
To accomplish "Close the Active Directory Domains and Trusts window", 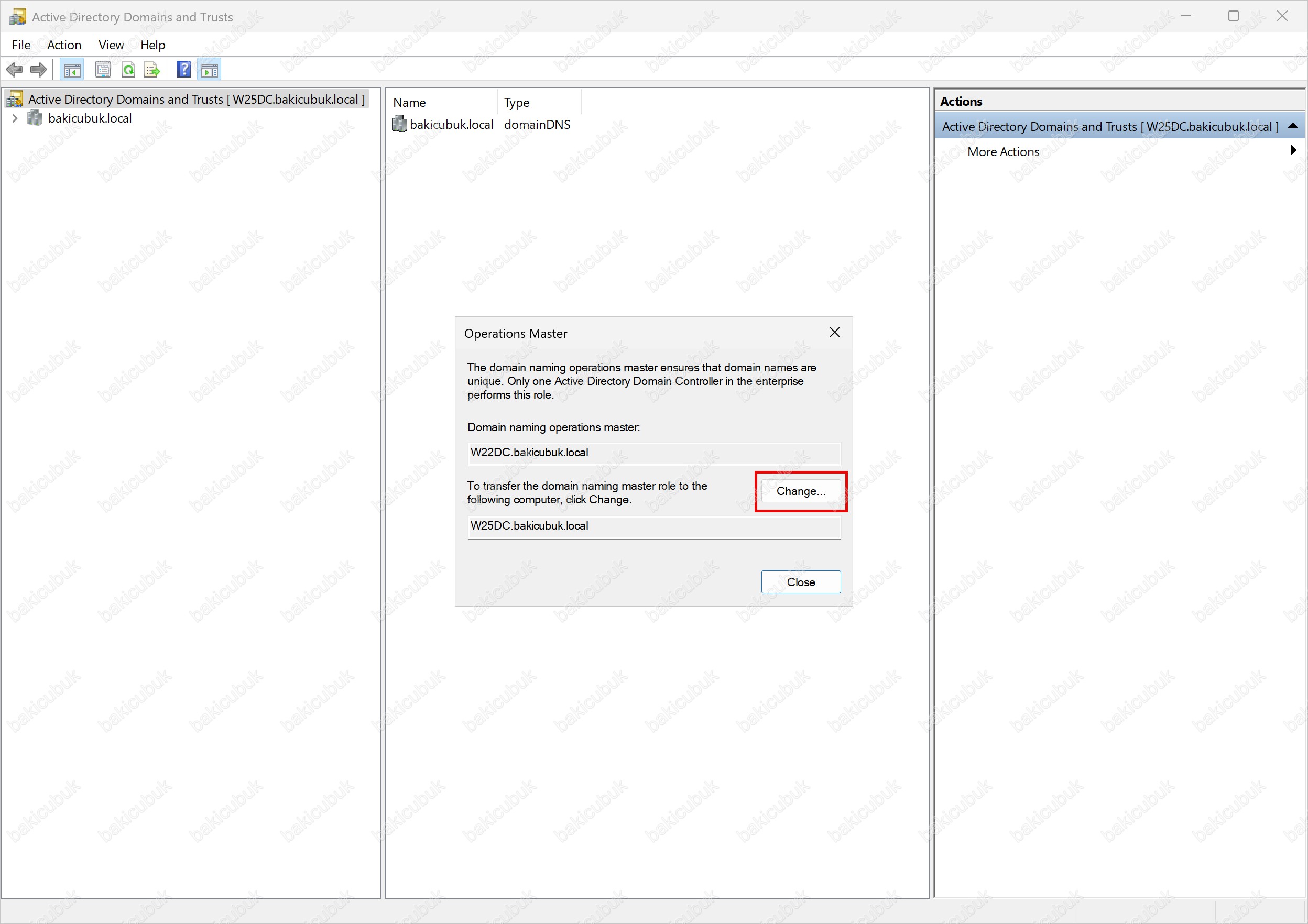I will 1282,17.
